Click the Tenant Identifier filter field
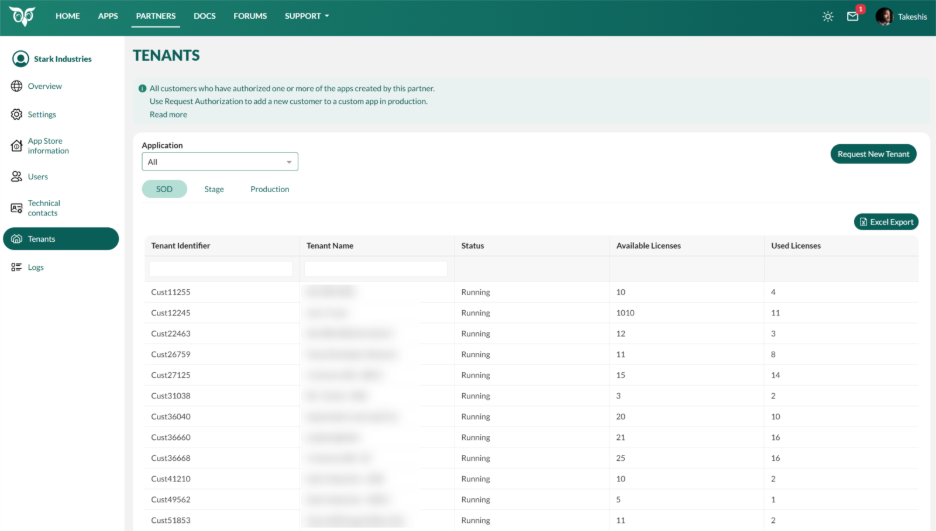Viewport: 936px width, 531px height. click(221, 269)
